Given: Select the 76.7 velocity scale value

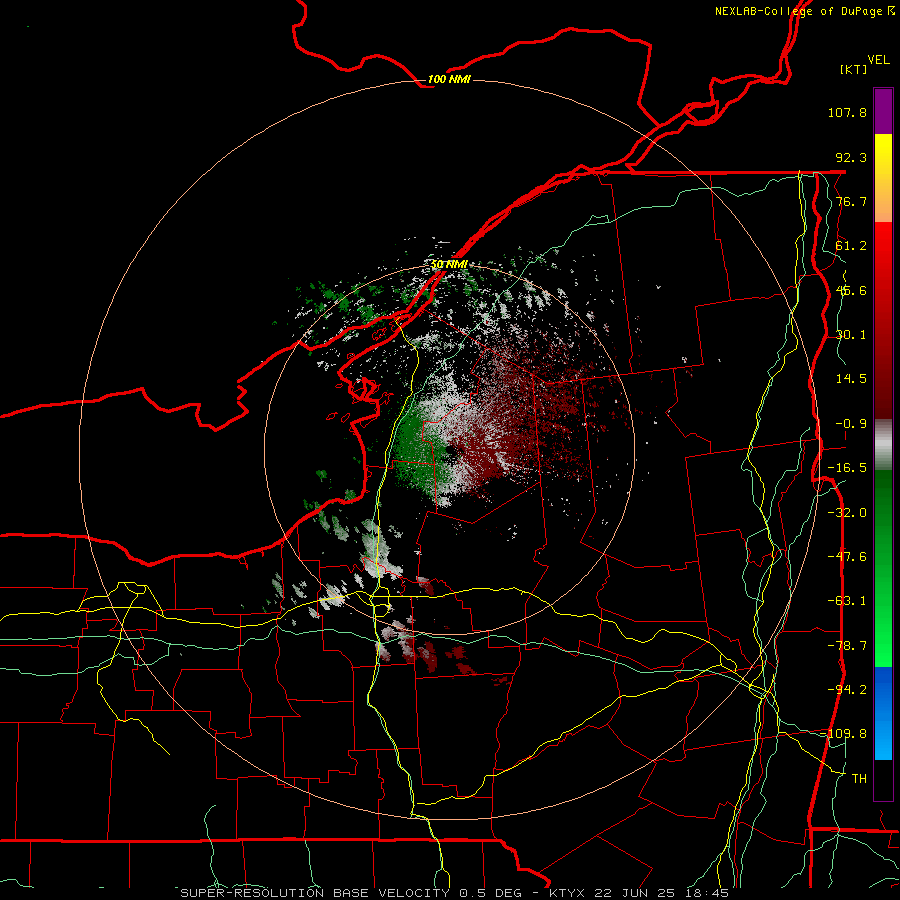Looking at the screenshot, I should (851, 201).
